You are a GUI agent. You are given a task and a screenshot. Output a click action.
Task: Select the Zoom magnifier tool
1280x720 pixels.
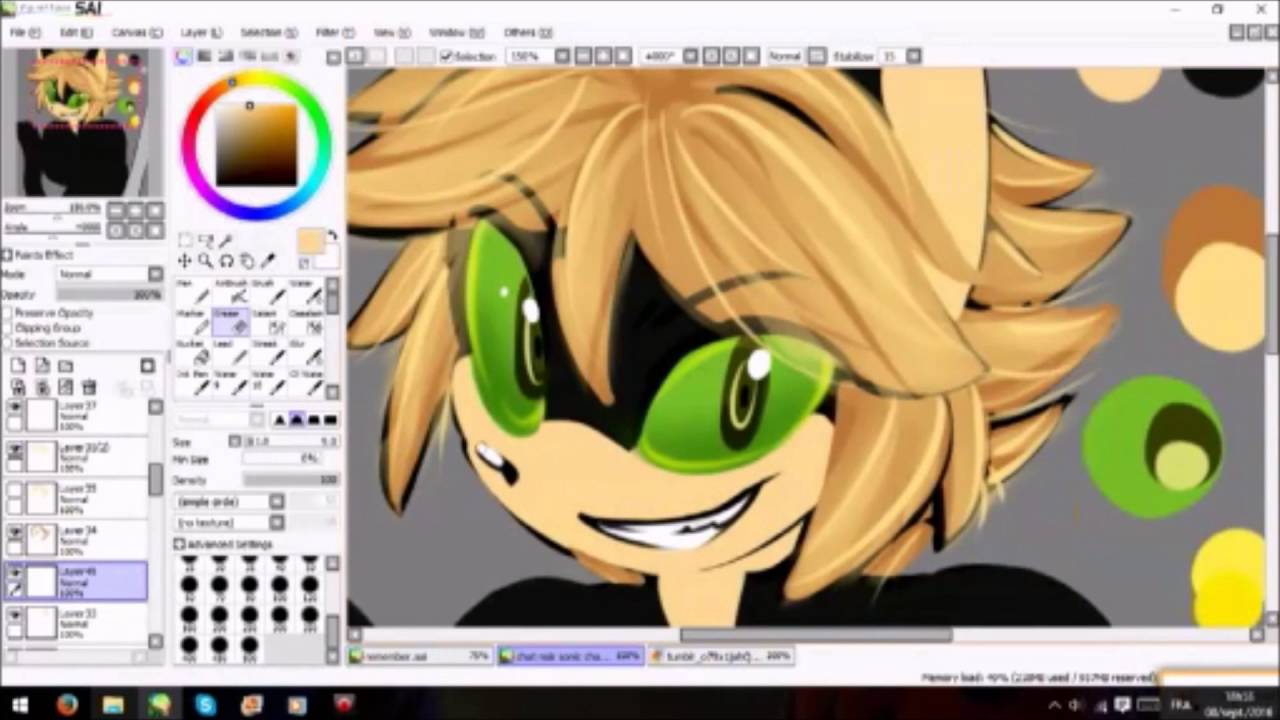point(205,261)
